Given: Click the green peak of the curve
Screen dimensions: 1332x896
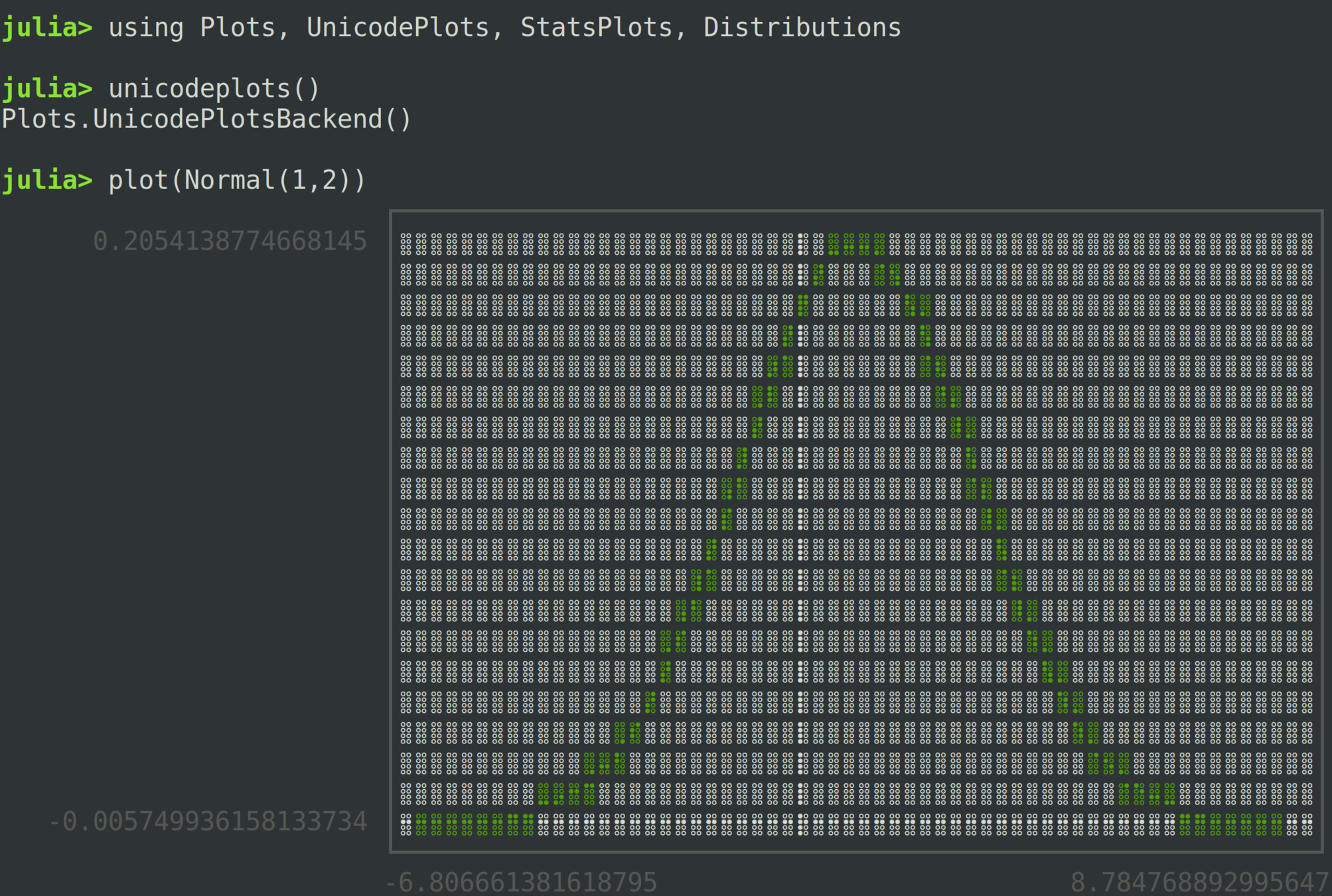Looking at the screenshot, I should pos(856,244).
